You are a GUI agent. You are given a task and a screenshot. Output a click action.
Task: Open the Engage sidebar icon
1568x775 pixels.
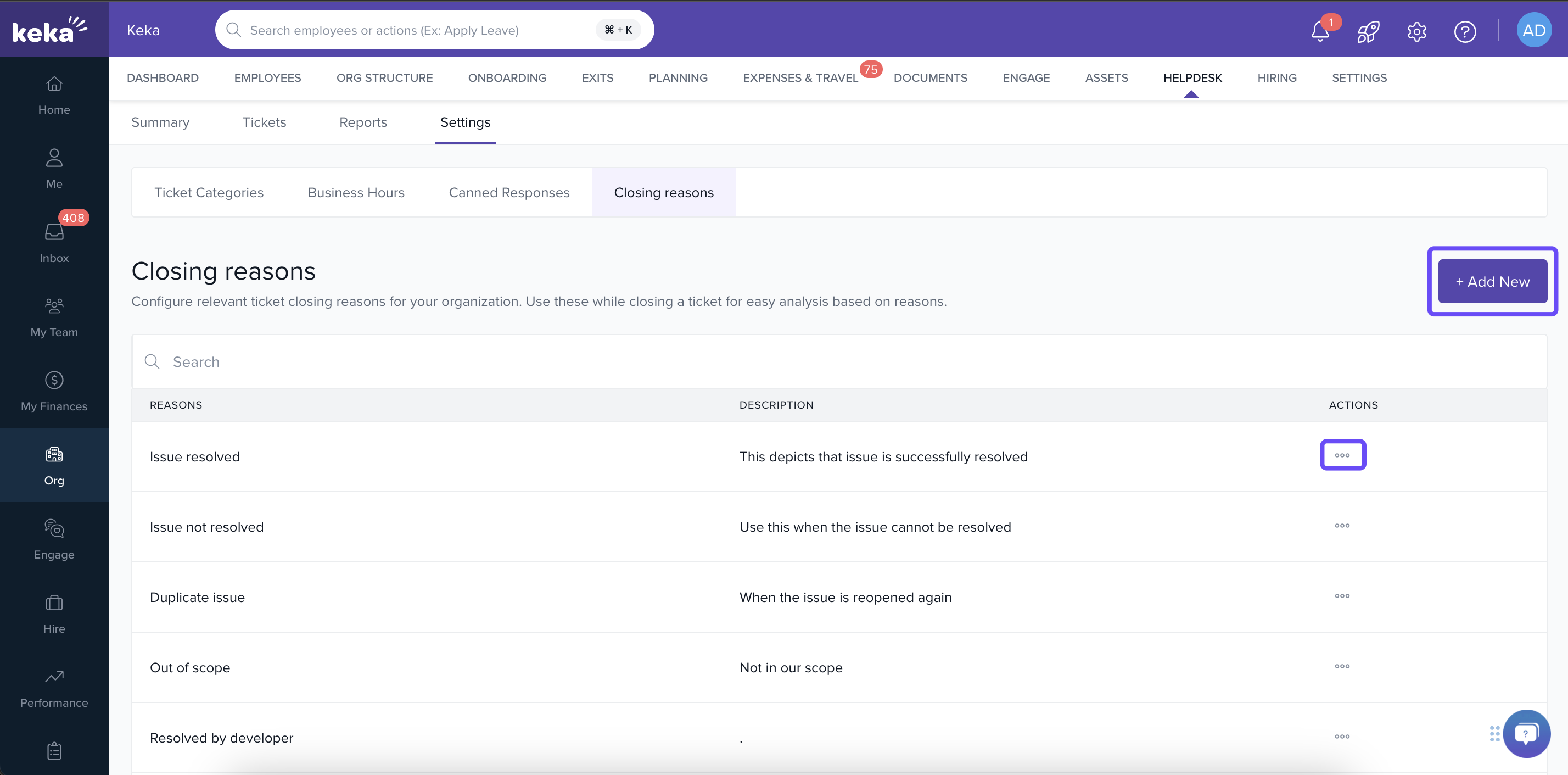click(x=54, y=539)
